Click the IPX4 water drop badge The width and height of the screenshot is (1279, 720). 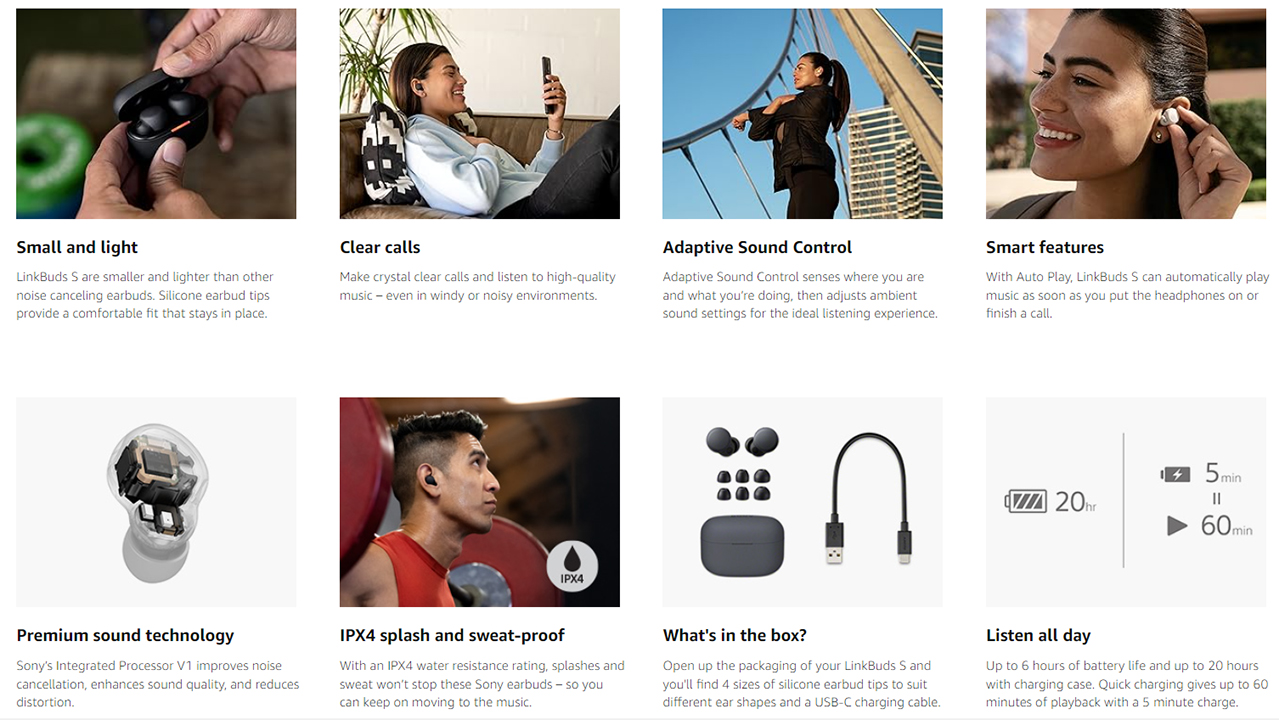pyautogui.click(x=572, y=566)
